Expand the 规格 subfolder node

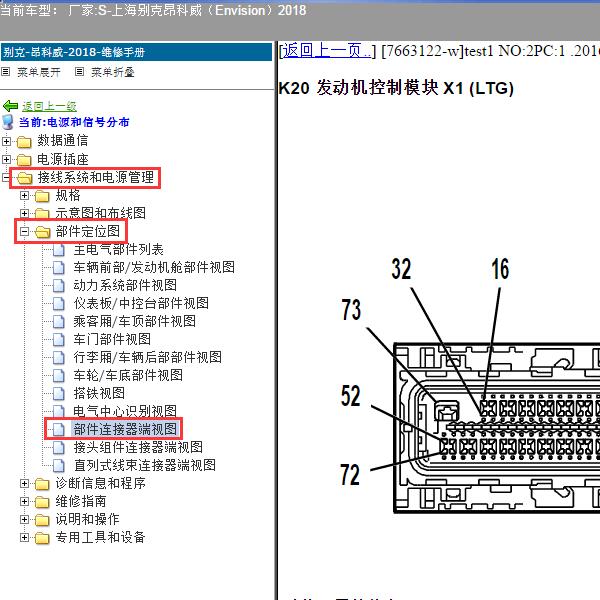(24, 196)
